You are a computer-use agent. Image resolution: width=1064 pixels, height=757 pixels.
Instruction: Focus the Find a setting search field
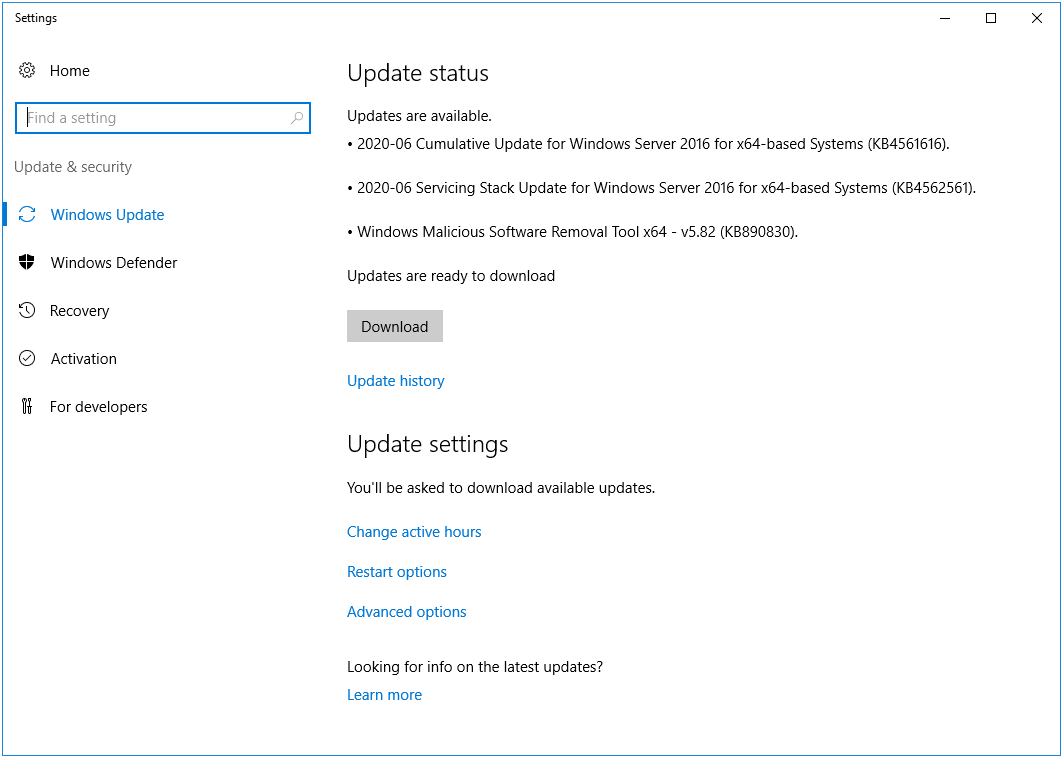coord(155,118)
